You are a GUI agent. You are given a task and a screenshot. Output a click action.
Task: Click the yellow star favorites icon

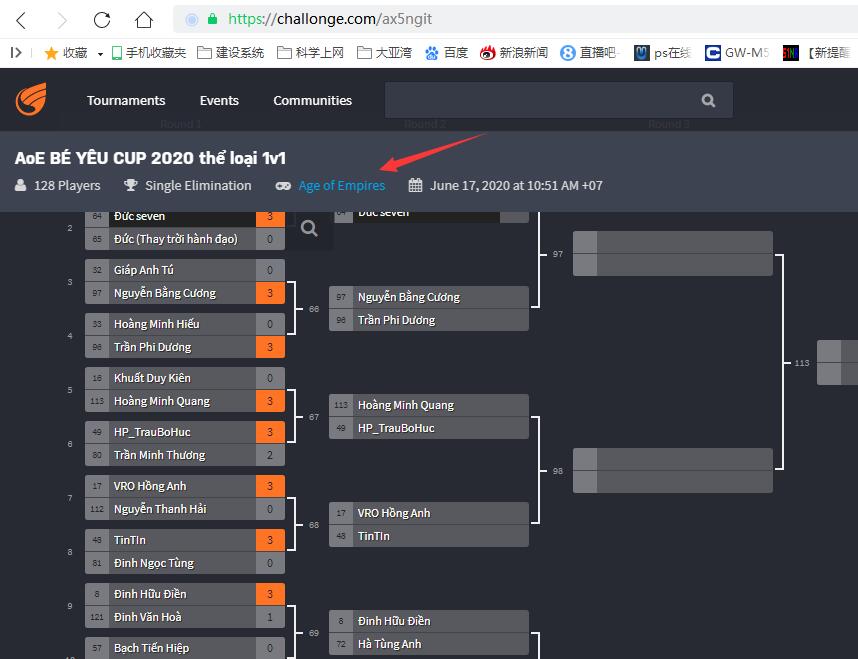pos(51,53)
